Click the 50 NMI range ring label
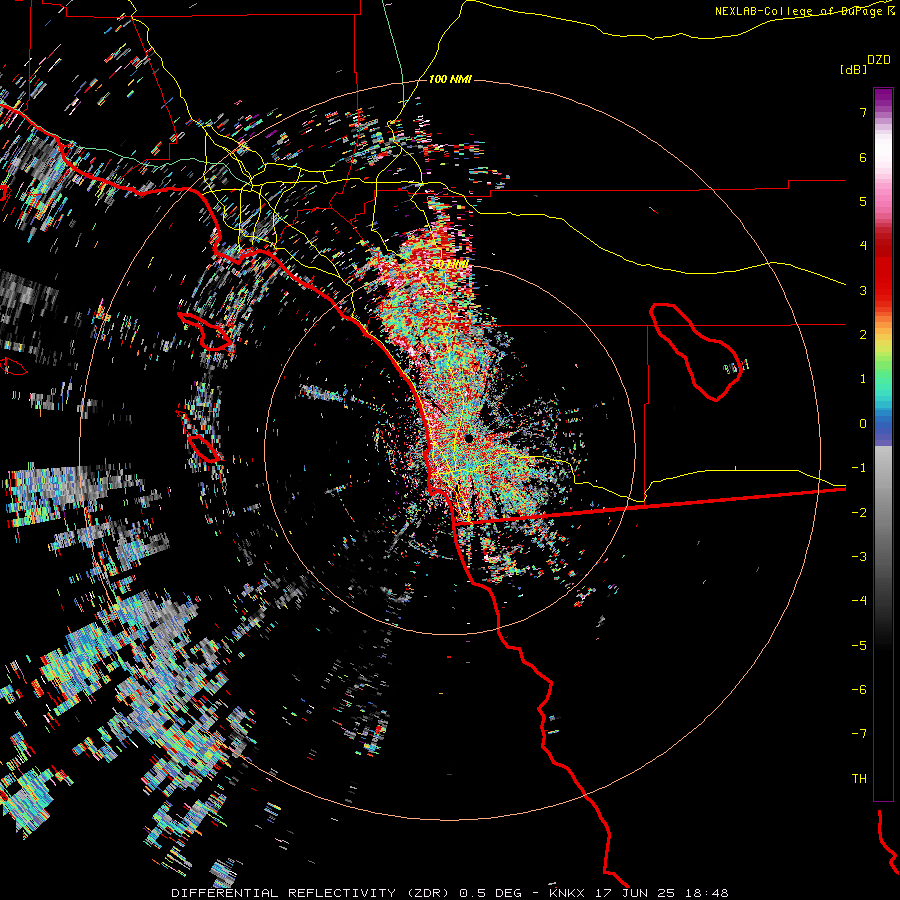The height and width of the screenshot is (900, 900). [450, 264]
